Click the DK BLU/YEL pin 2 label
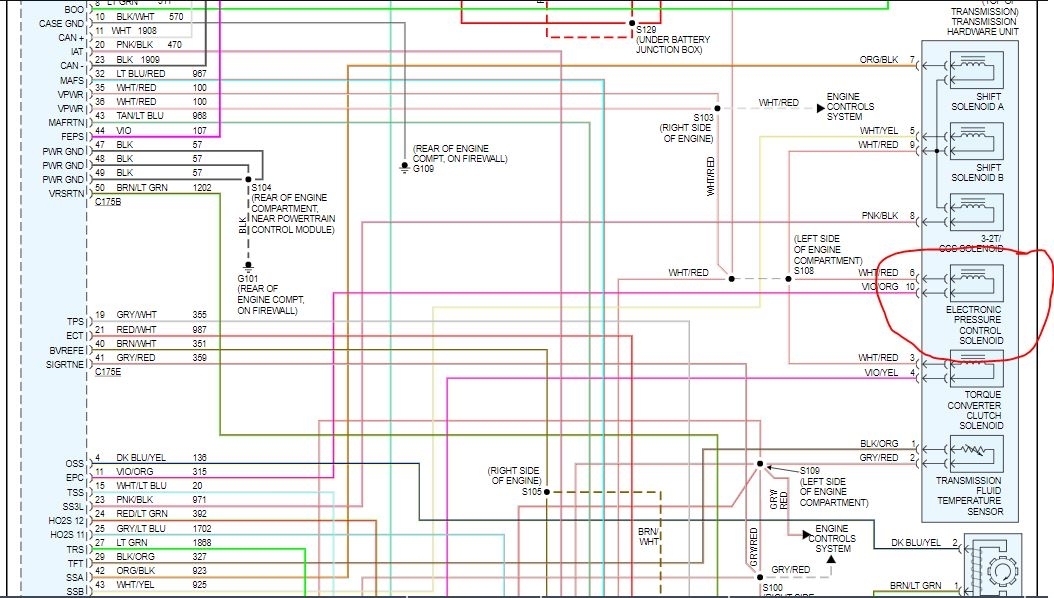This screenshot has height=598, width=1054. pyautogui.click(x=924, y=542)
